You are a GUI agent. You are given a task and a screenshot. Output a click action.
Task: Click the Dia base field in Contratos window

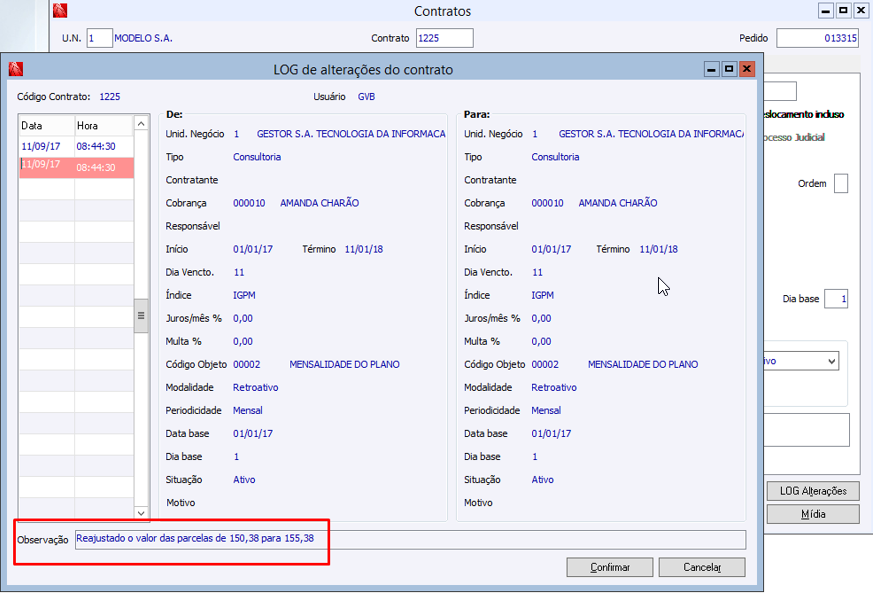pyautogui.click(x=836, y=298)
